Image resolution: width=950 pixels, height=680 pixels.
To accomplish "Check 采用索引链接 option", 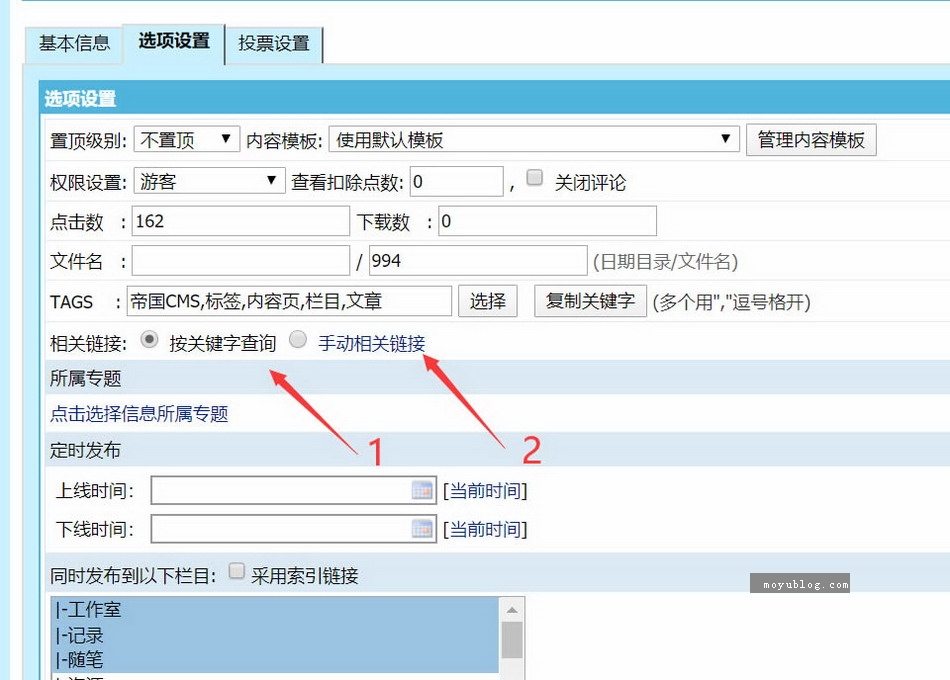I will [x=236, y=570].
